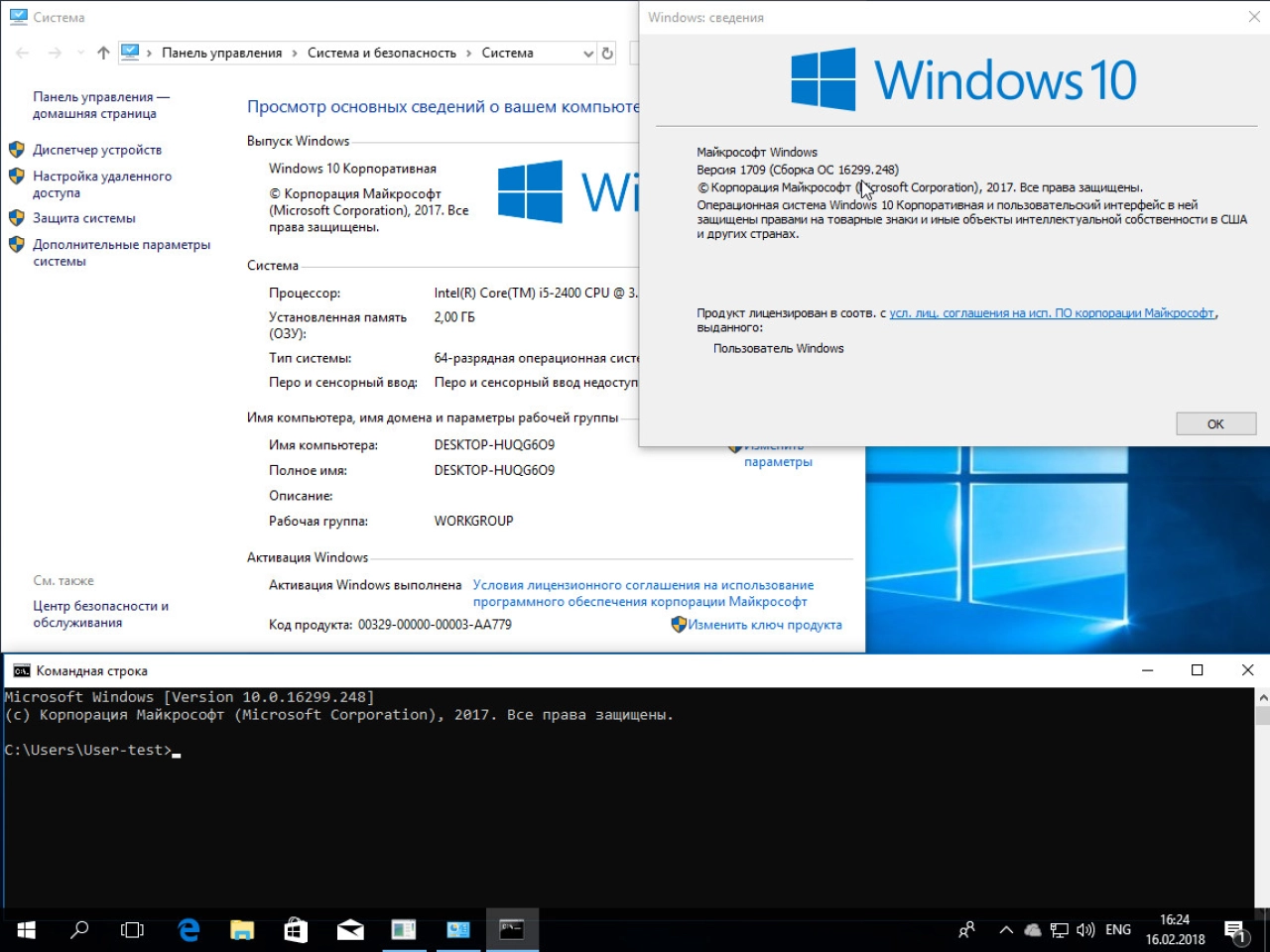Open System protection link
Screen dimensions: 1270x952
[x=84, y=218]
